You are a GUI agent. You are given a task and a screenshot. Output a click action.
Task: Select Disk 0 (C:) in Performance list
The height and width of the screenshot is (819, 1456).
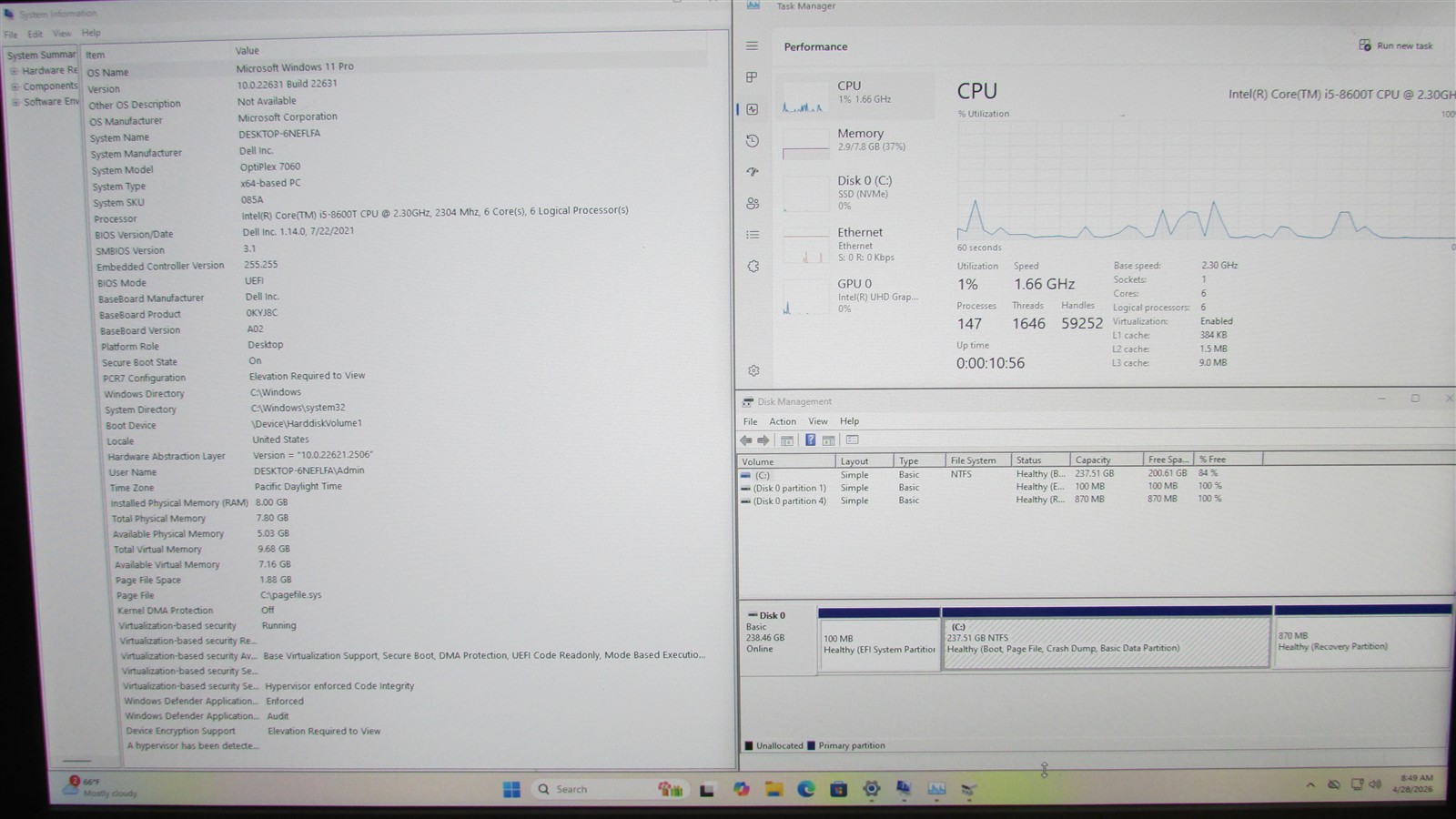pos(855,192)
